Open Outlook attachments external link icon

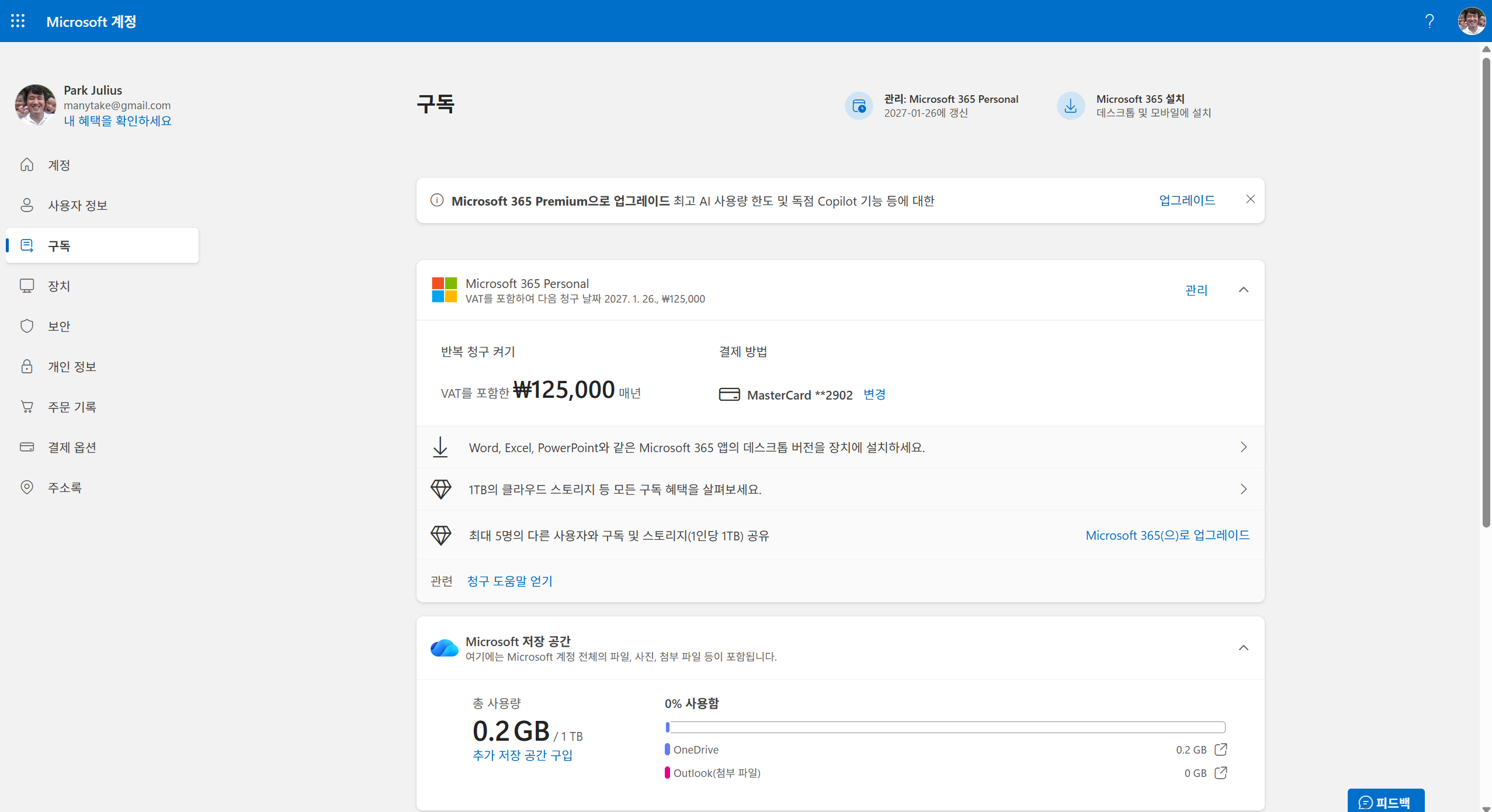(1220, 773)
